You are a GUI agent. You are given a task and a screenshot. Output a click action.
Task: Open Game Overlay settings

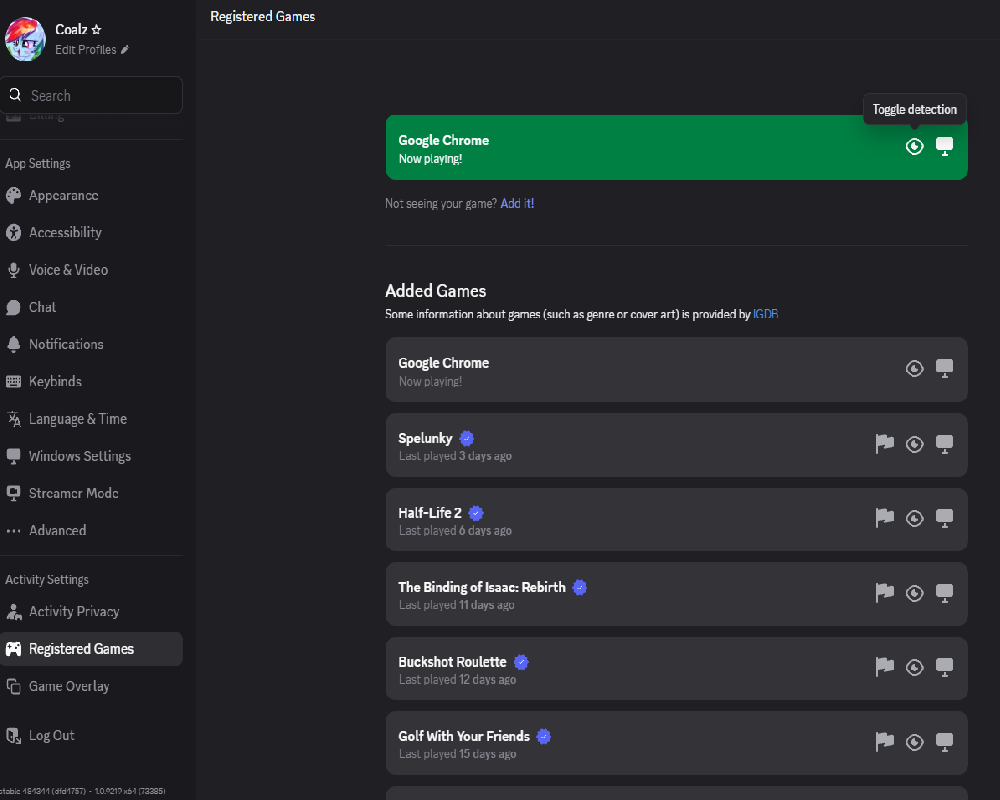(69, 686)
